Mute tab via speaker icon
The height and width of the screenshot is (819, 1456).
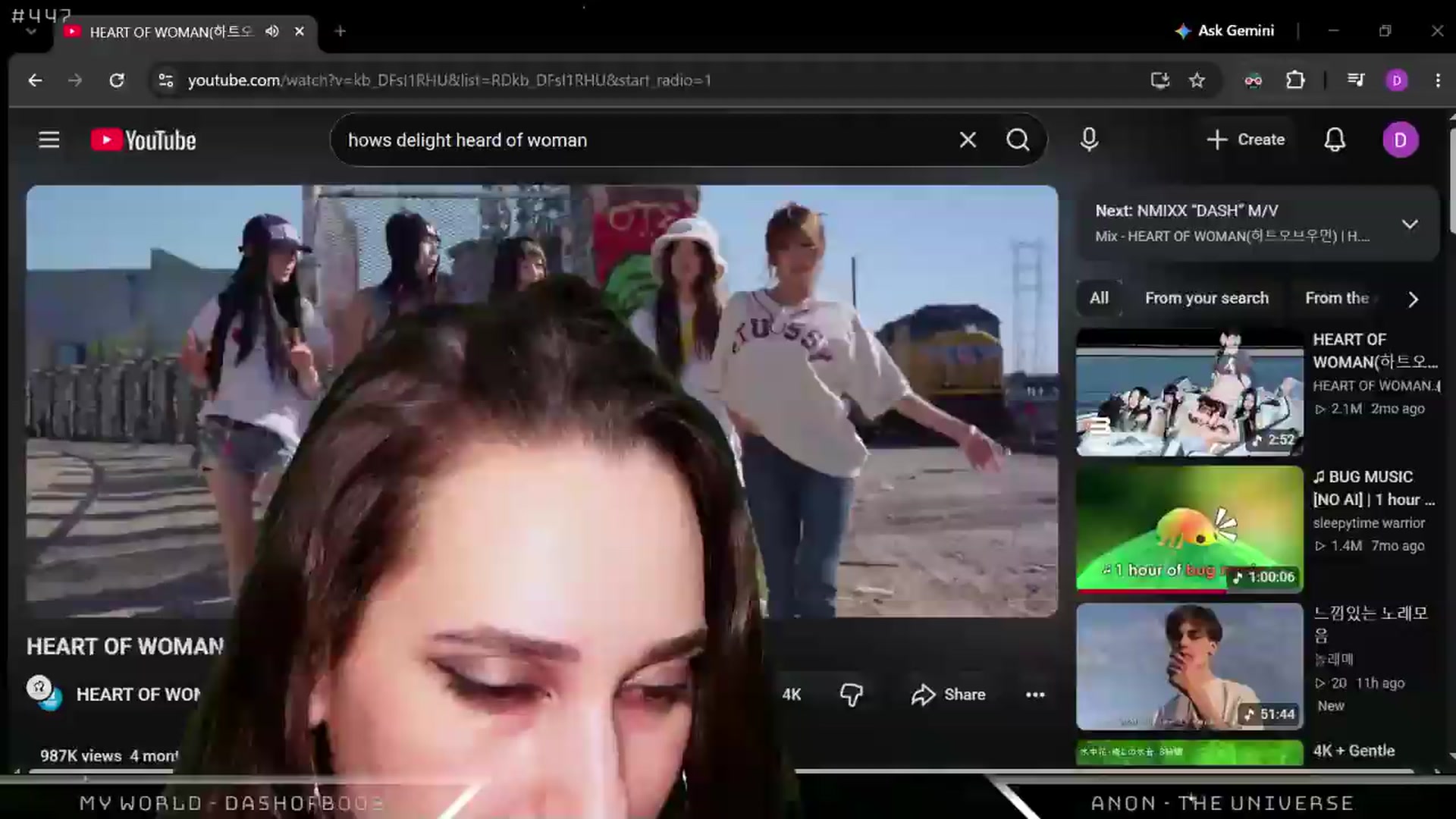coord(272,31)
